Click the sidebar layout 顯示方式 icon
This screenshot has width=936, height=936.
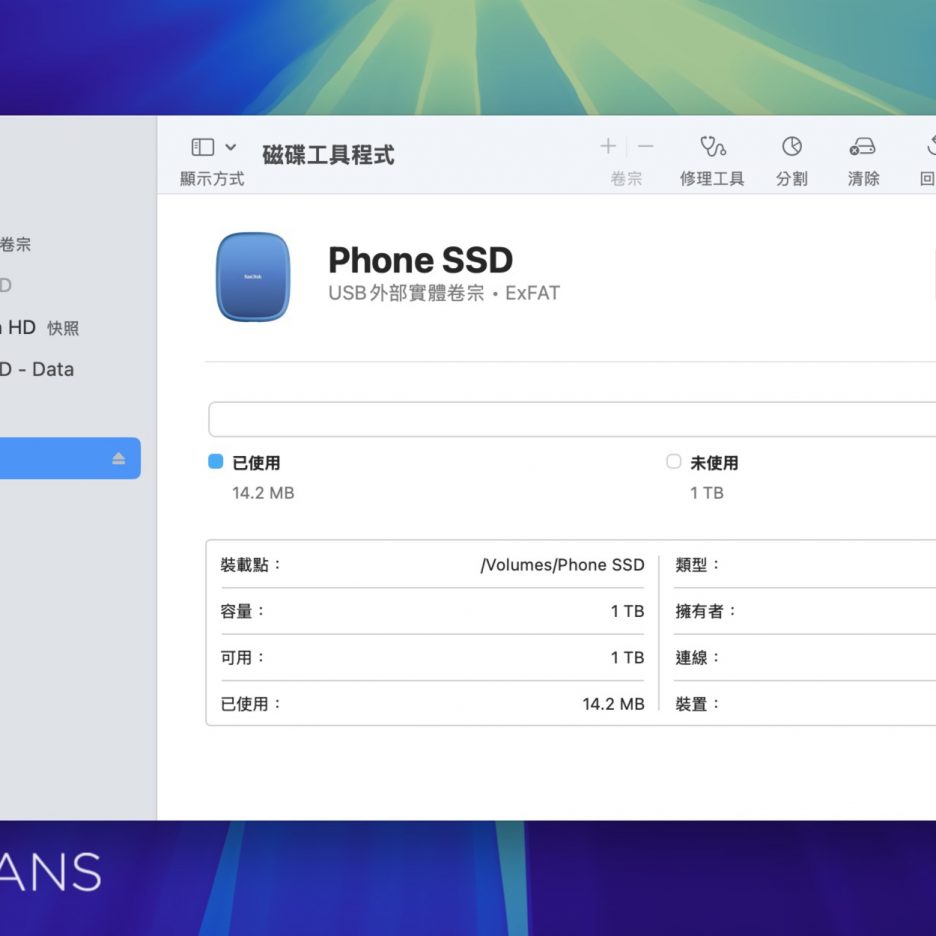coord(203,147)
